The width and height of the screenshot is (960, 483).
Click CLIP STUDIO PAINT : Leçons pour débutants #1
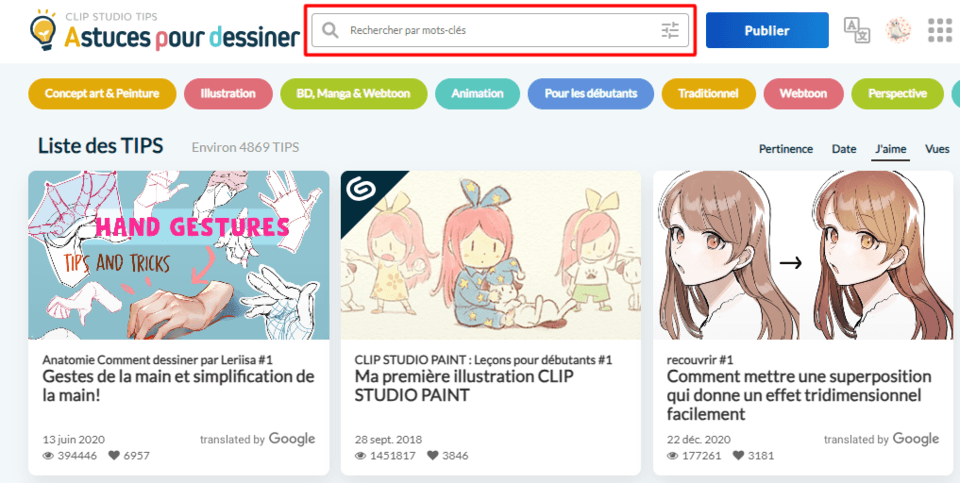coord(483,359)
